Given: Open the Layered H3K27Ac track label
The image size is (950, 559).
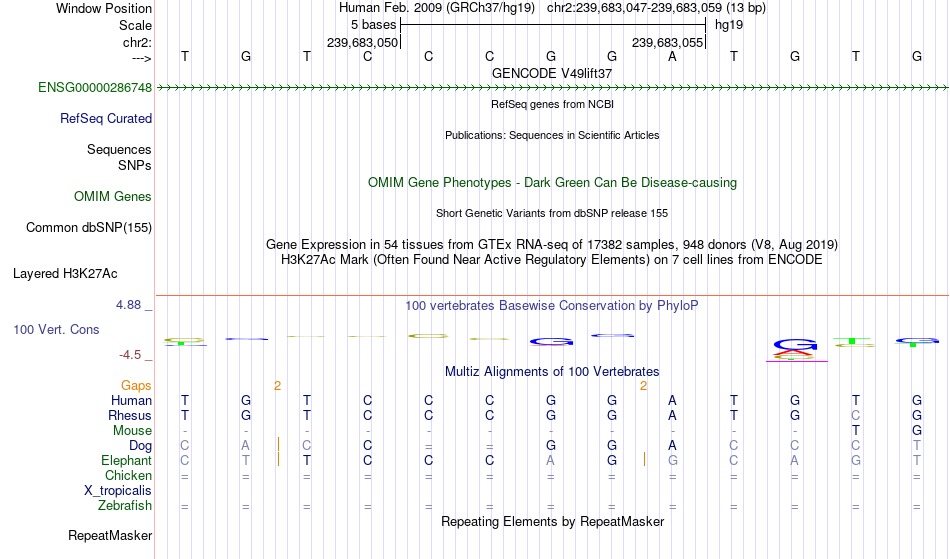Looking at the screenshot, I should pyautogui.click(x=65, y=274).
